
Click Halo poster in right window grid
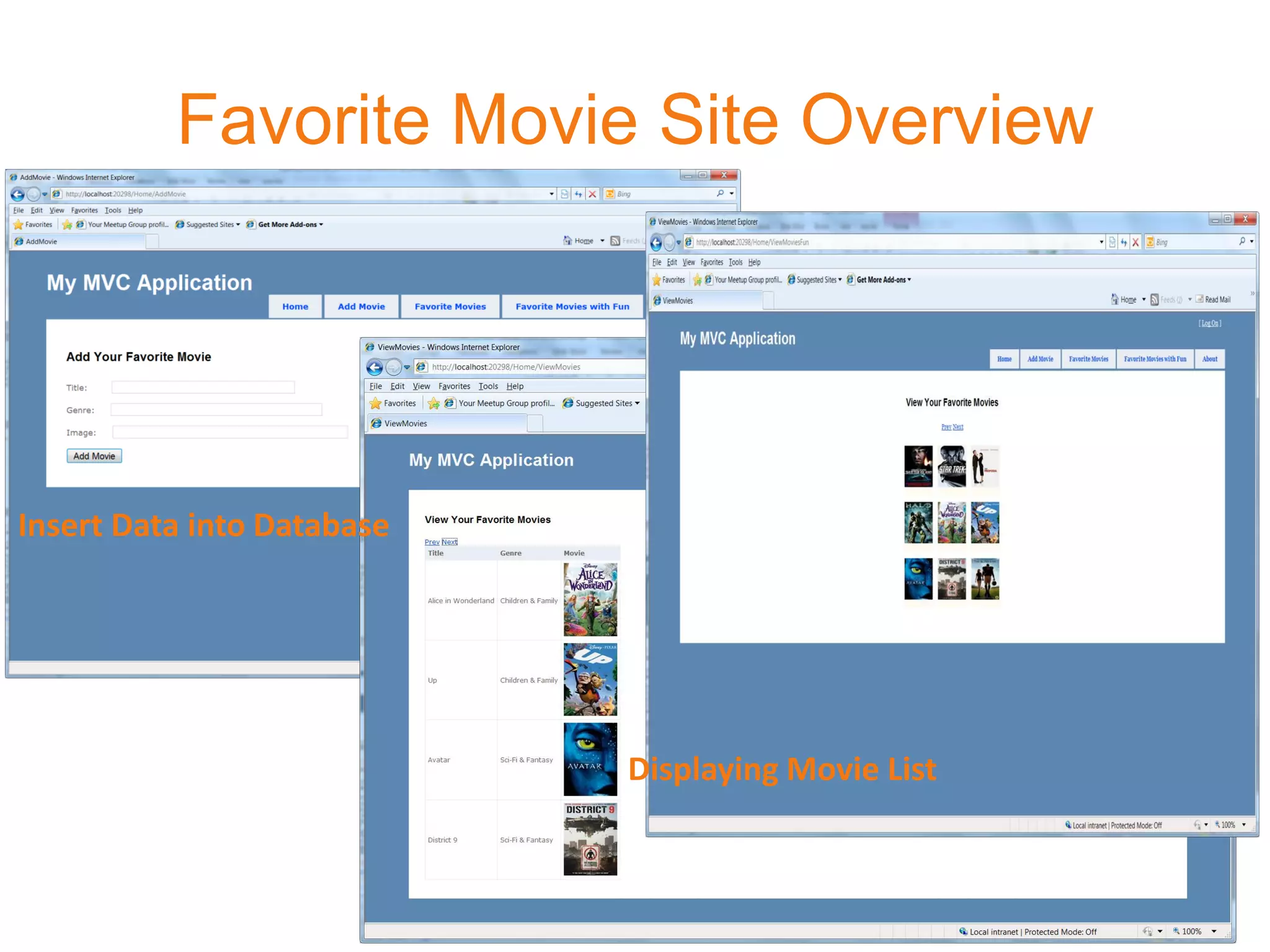[x=918, y=523]
